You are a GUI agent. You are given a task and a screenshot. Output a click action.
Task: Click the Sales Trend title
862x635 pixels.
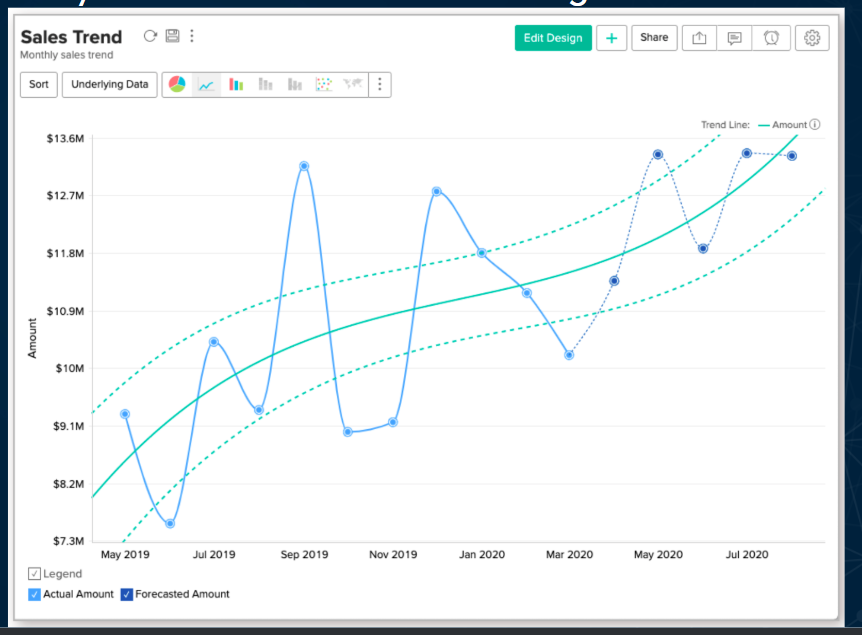coord(71,37)
